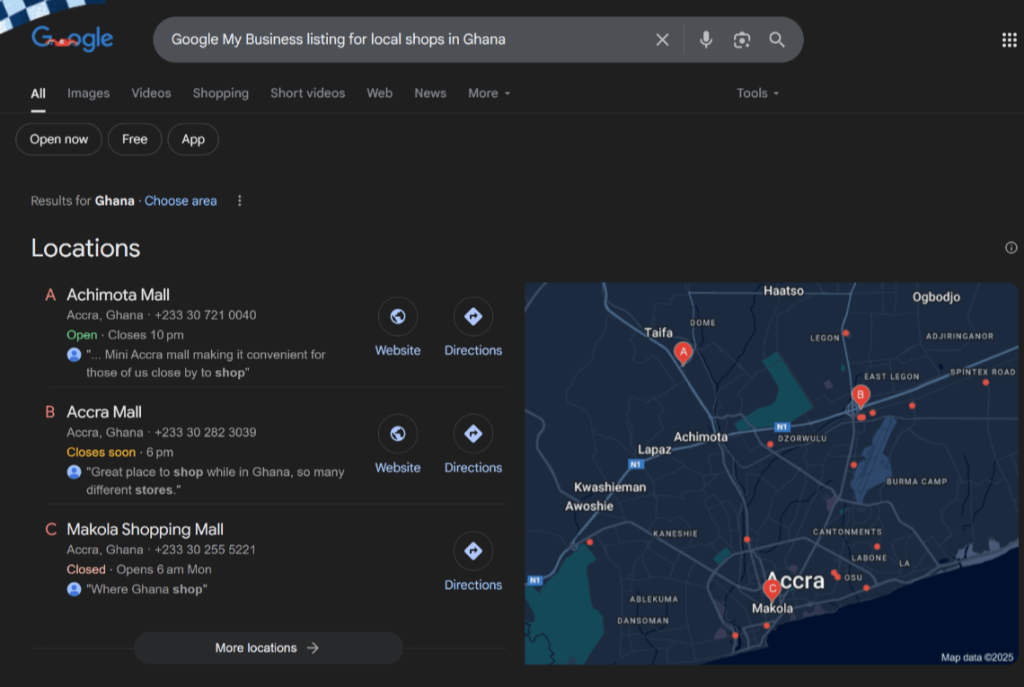Switch to the News tab
Screen dimensions: 1024x687
coord(430,93)
